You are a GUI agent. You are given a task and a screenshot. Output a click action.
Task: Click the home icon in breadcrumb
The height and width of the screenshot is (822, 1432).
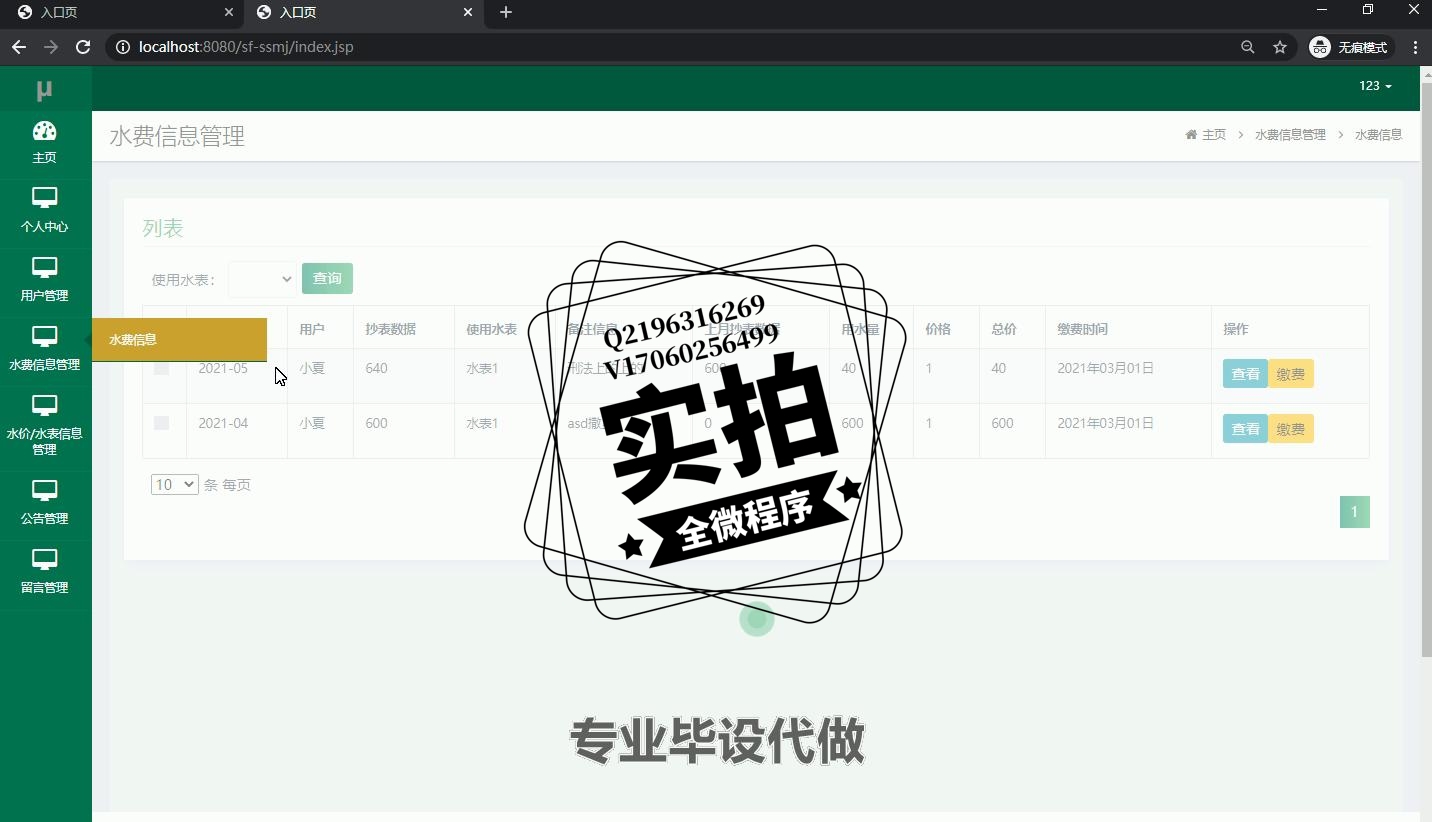coord(1191,134)
